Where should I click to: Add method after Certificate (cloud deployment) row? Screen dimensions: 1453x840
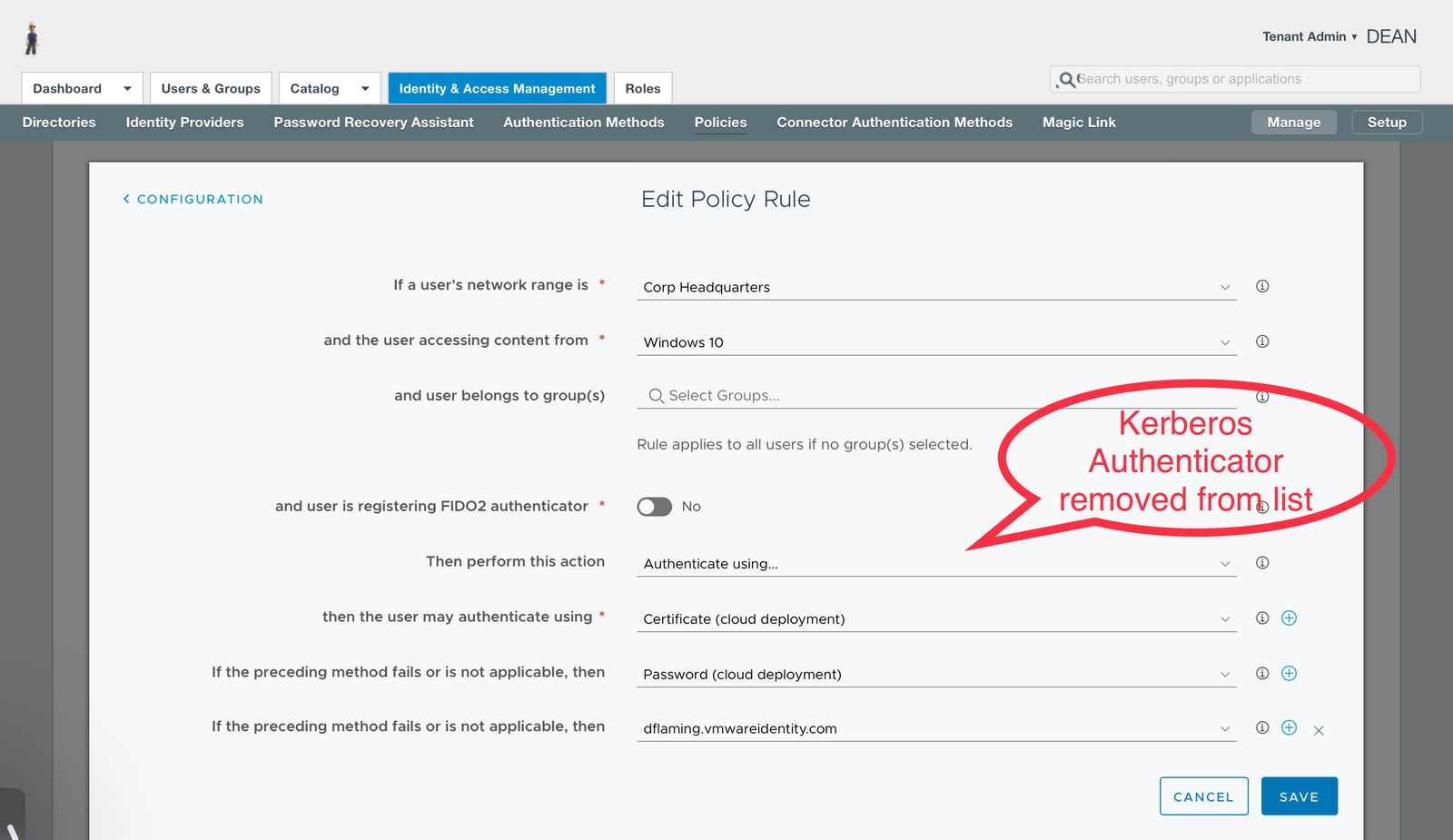coord(1289,618)
